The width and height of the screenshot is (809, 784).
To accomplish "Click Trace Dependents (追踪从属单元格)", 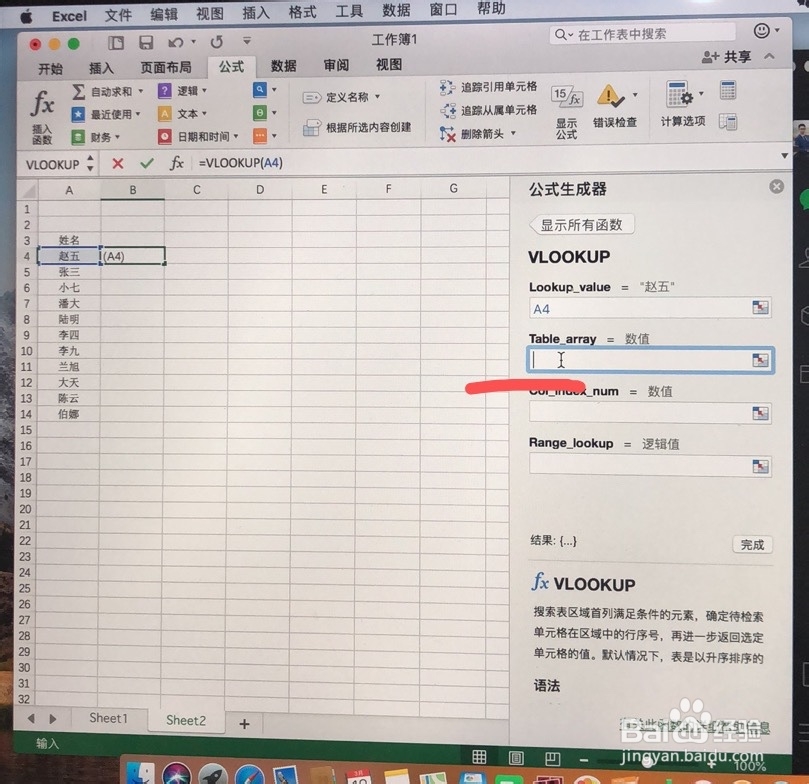I will 488,110.
